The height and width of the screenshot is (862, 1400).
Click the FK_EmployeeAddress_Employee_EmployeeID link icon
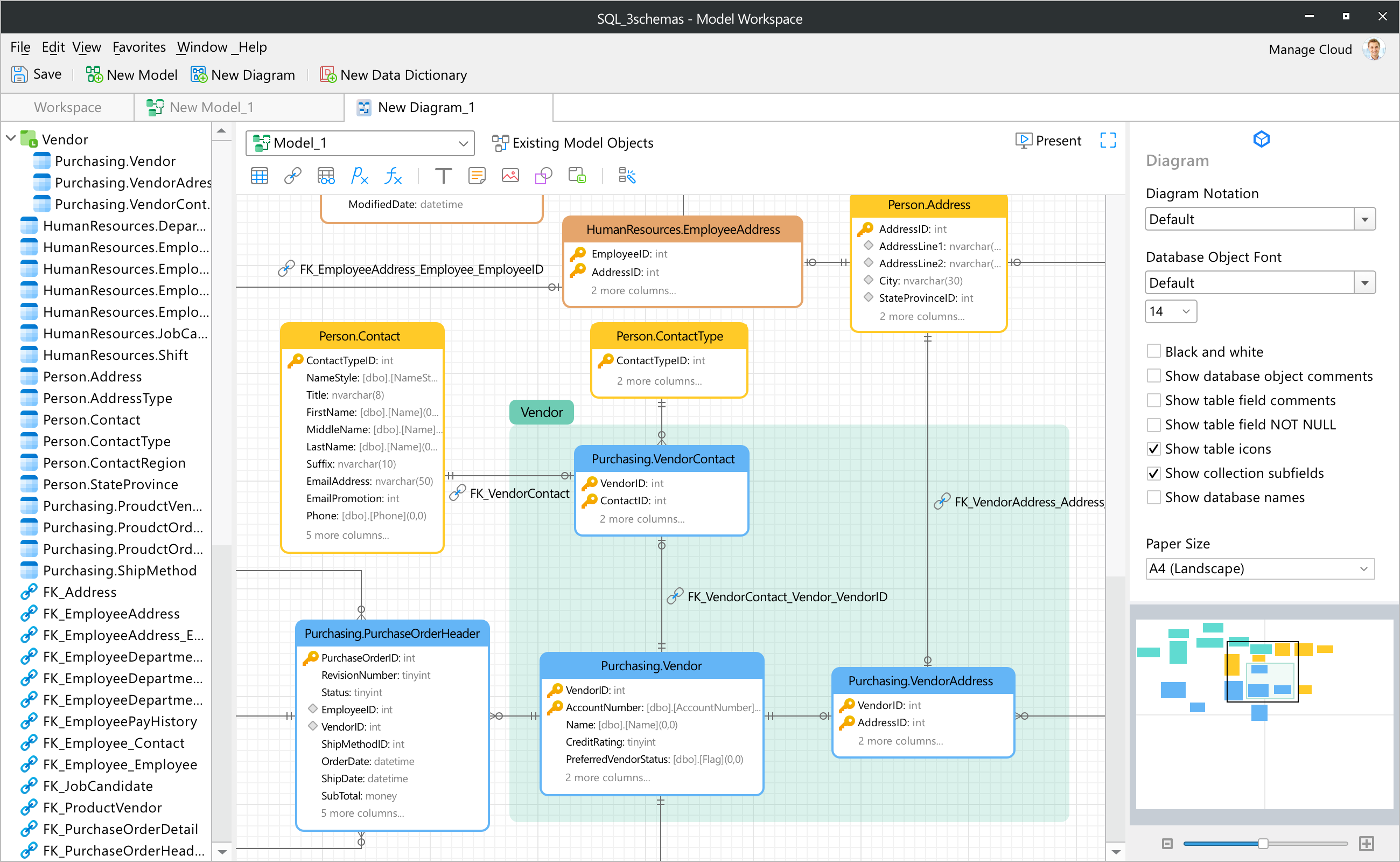pos(286,268)
